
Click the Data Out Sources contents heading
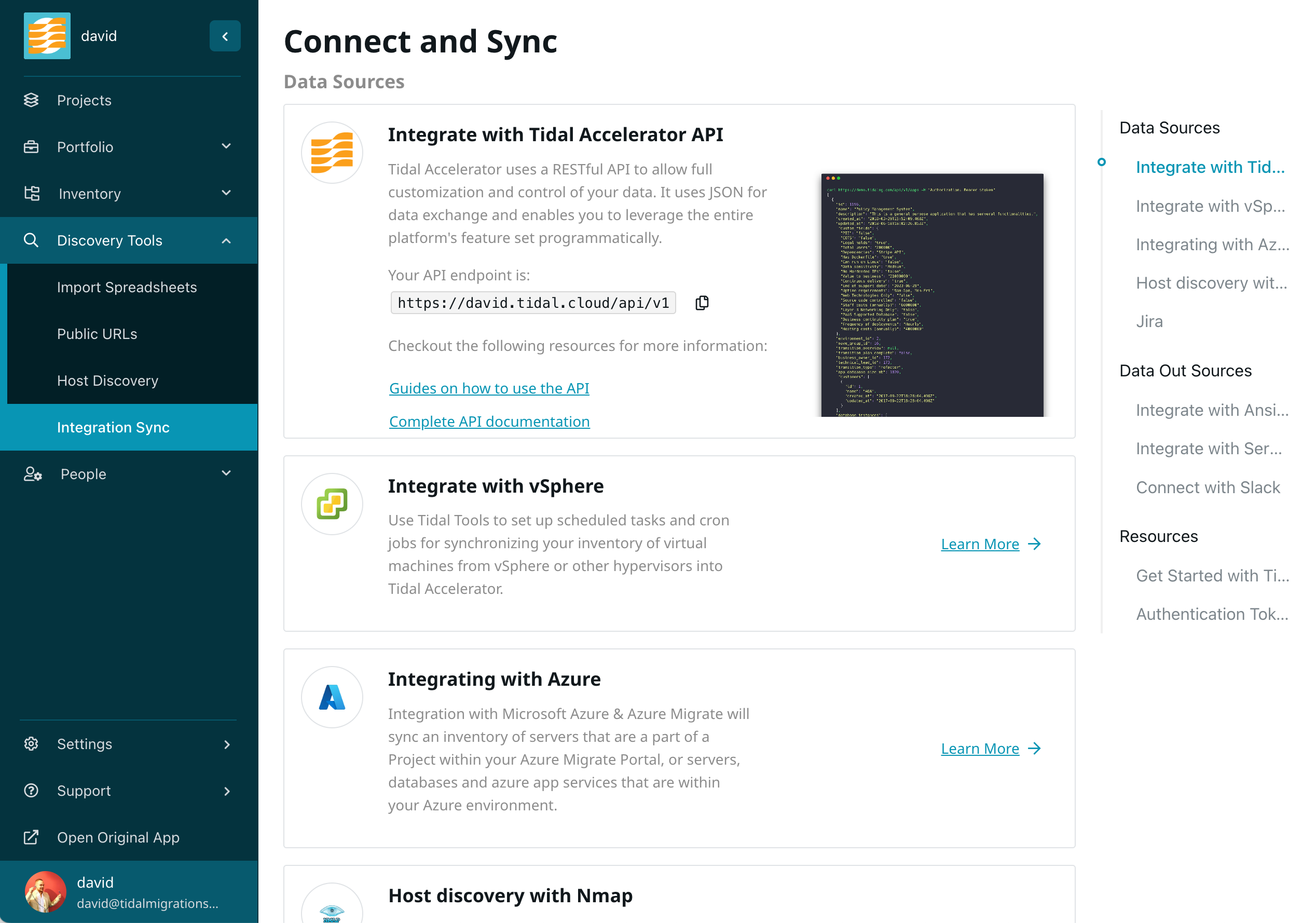point(1185,371)
